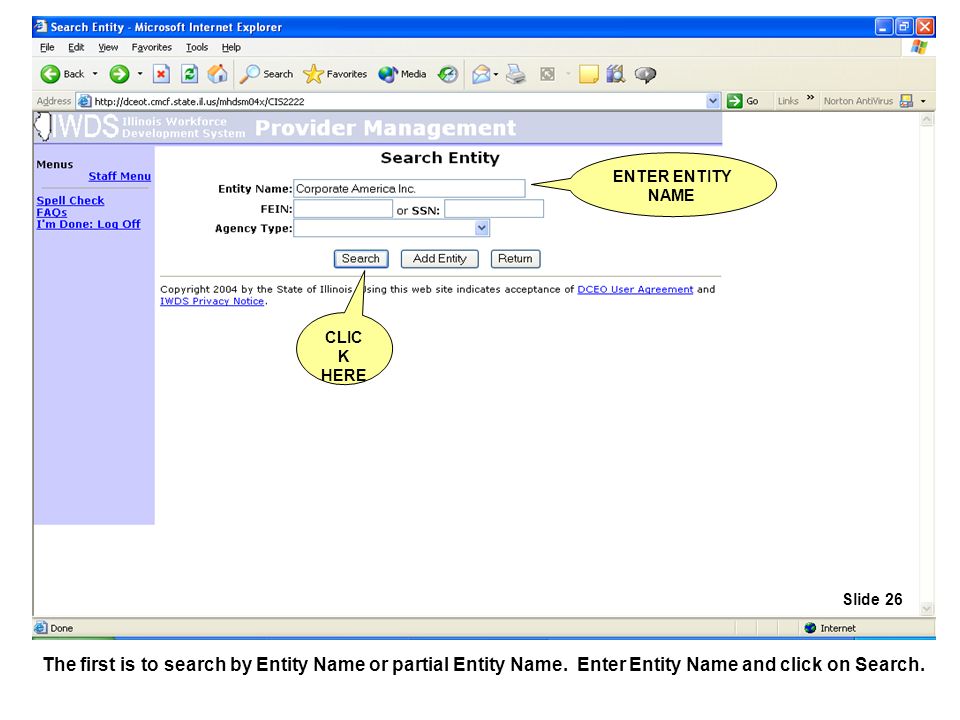
Task: Open the Help menu
Action: pyautogui.click(x=231, y=47)
